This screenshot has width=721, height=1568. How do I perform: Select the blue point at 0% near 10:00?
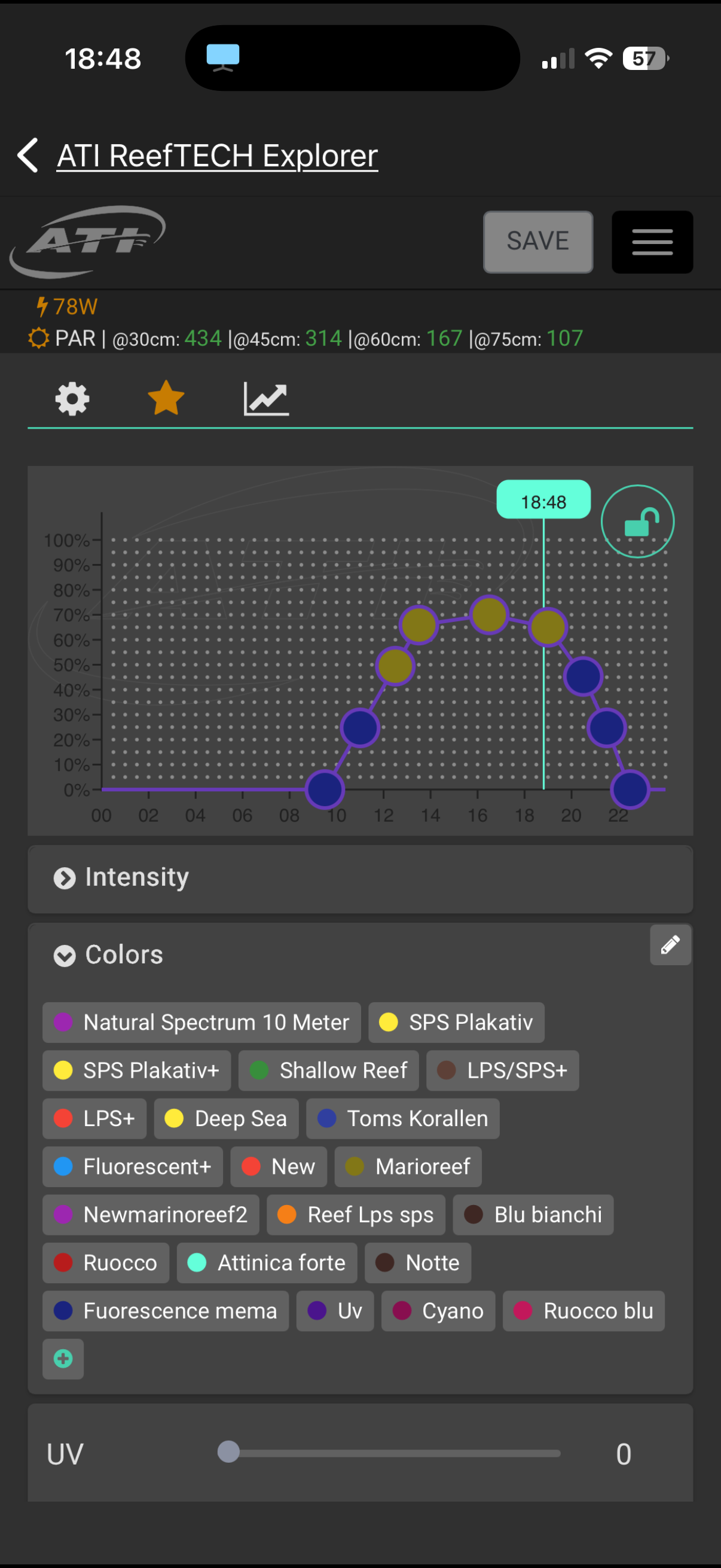click(x=325, y=789)
